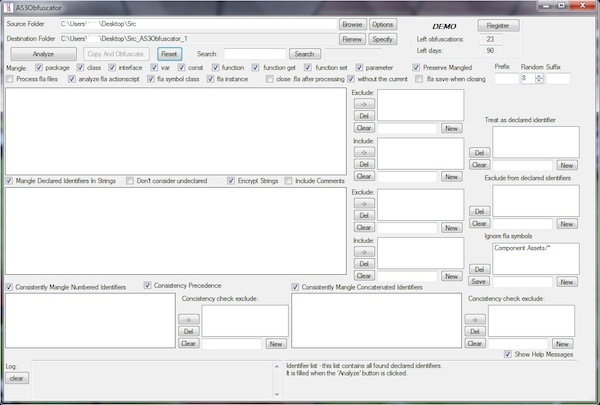Click Del beside Exclude from declared identifiers

coord(479,211)
